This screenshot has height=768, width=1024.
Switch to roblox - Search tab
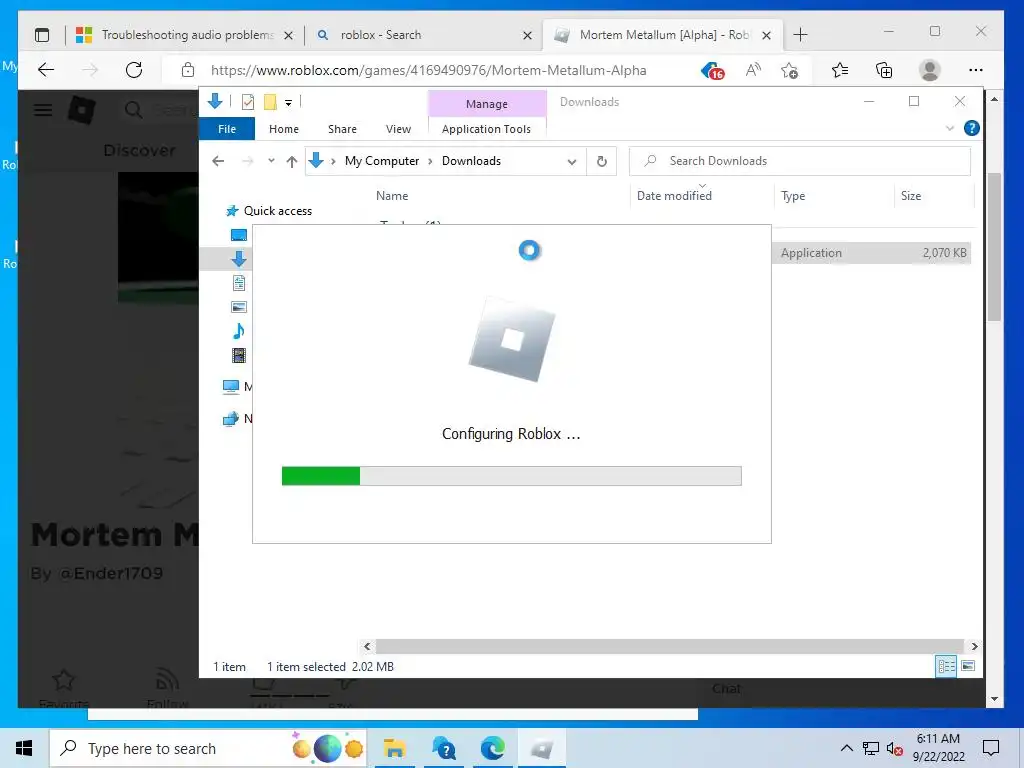(x=424, y=35)
